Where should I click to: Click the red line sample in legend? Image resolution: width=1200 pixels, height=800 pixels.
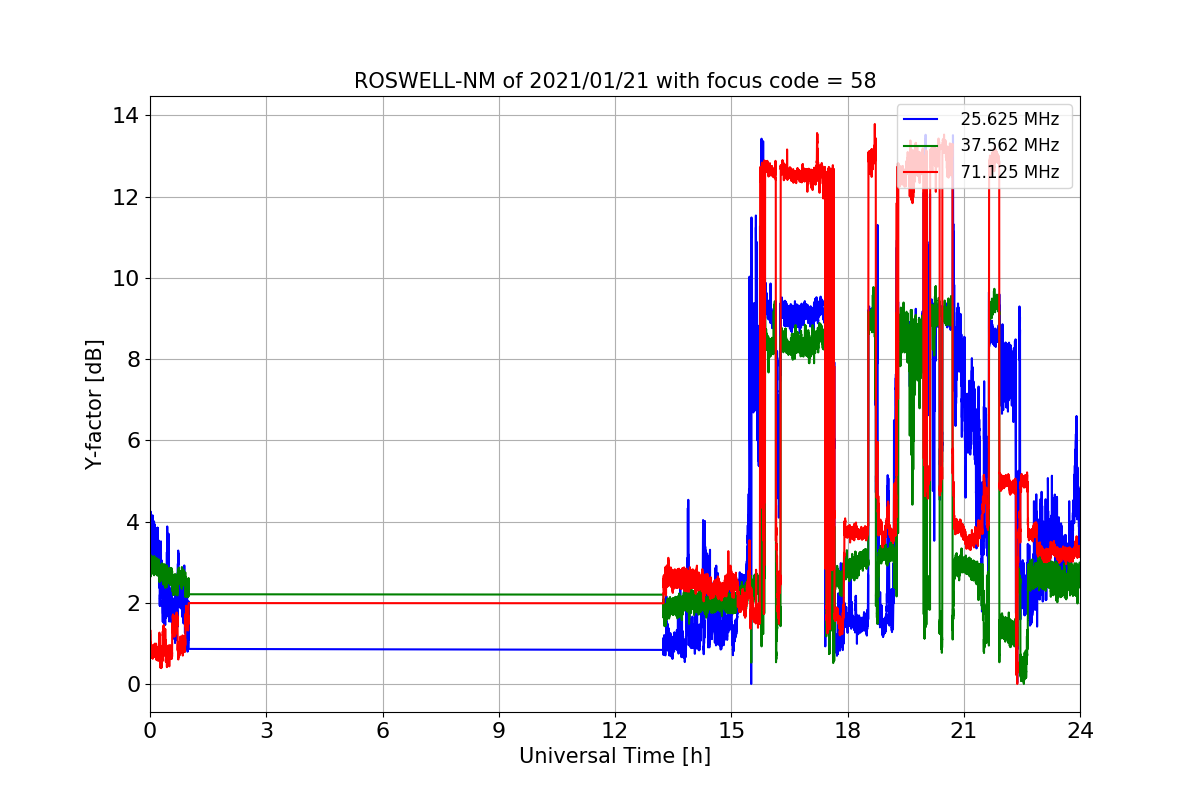(921, 172)
